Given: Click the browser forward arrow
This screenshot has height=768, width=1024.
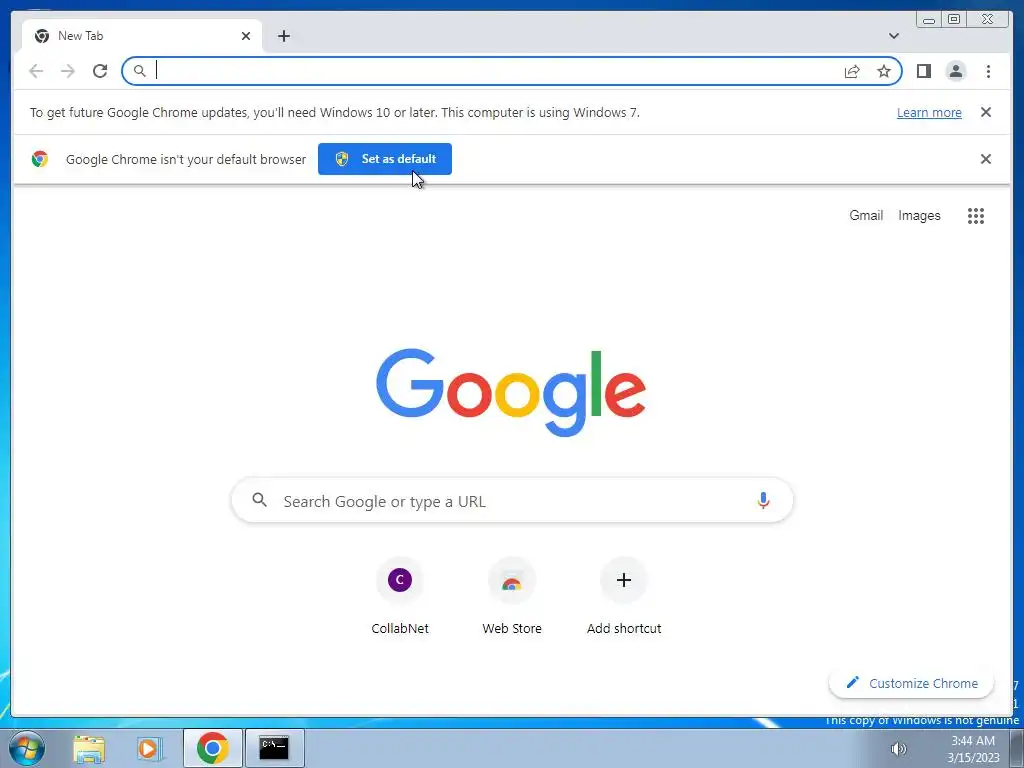Looking at the screenshot, I should coord(68,71).
